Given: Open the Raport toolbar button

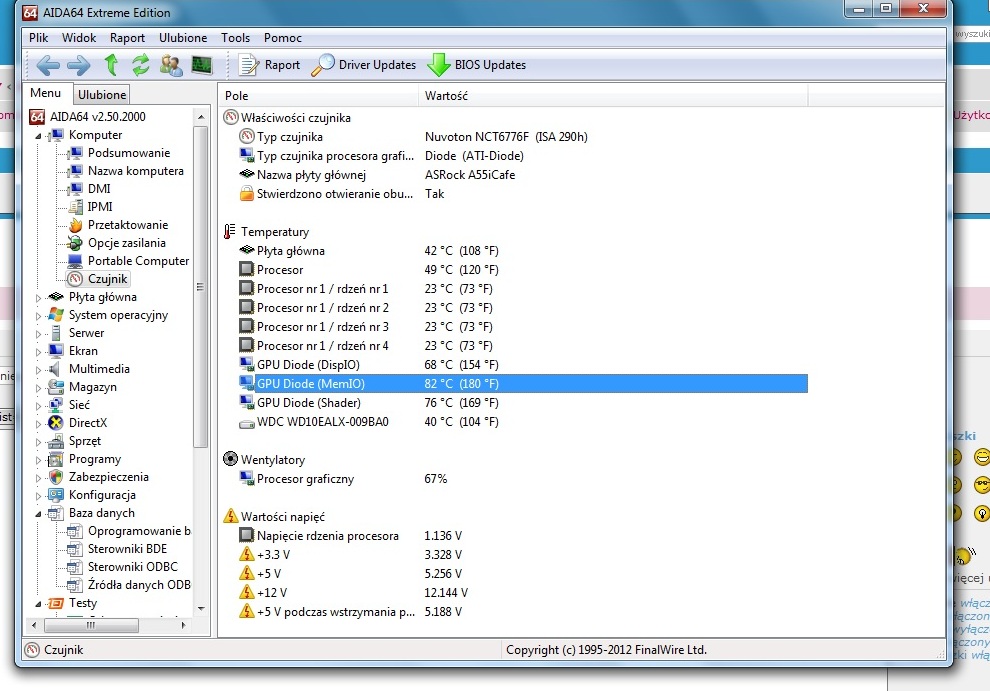Looking at the screenshot, I should point(270,65).
